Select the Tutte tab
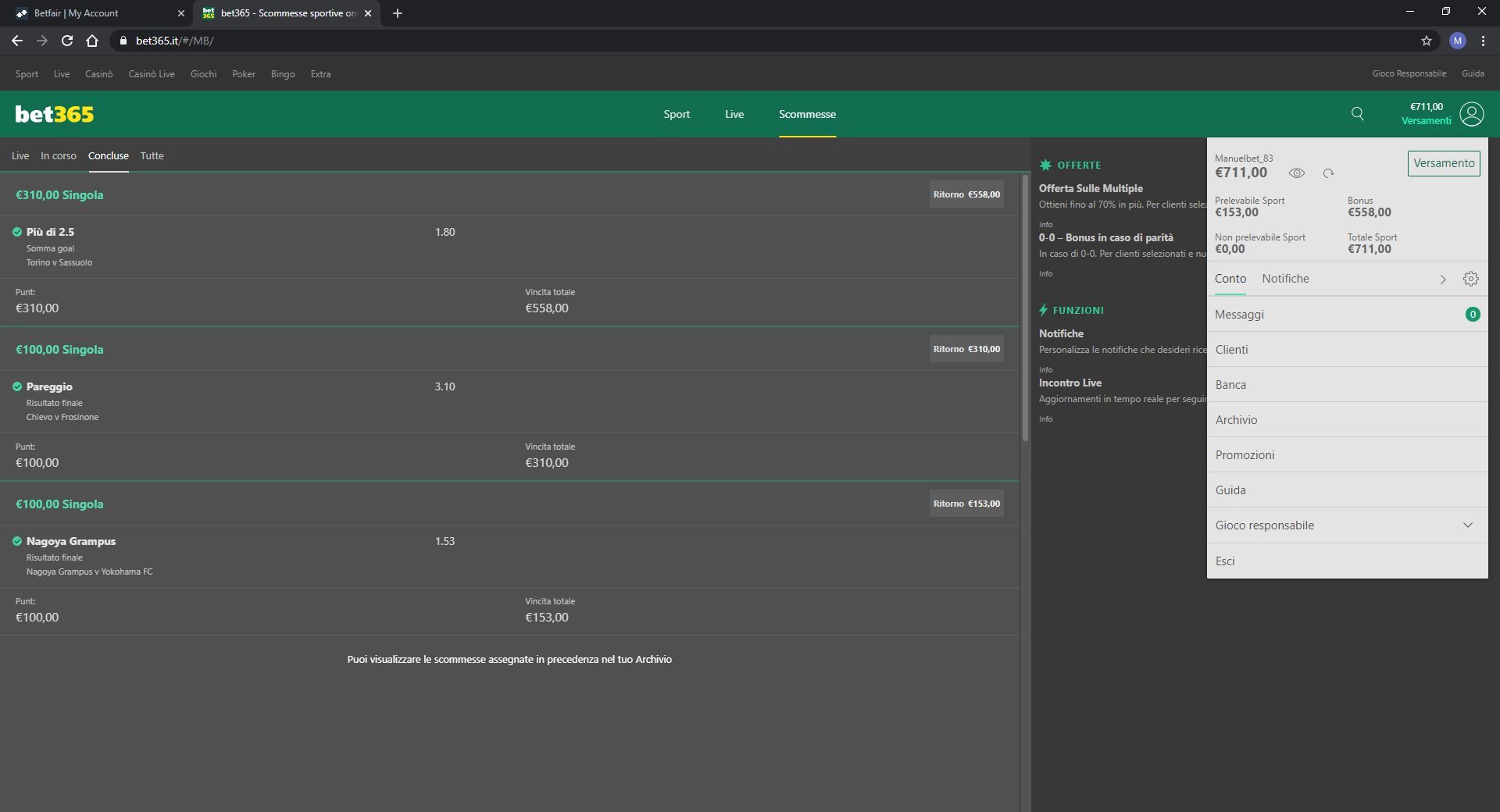 [x=152, y=156]
